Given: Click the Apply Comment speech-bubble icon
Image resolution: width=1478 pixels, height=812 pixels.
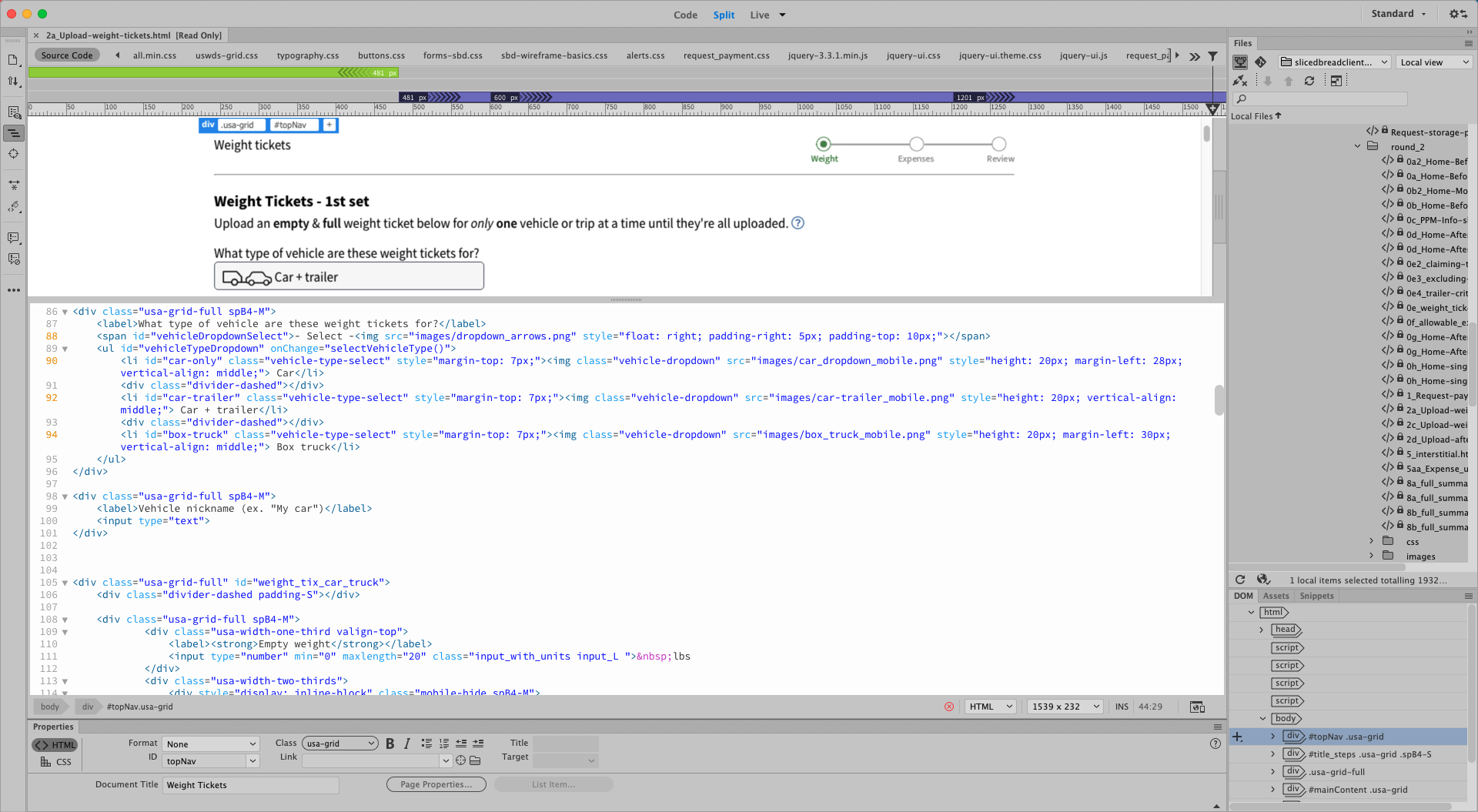Looking at the screenshot, I should coord(13,238).
